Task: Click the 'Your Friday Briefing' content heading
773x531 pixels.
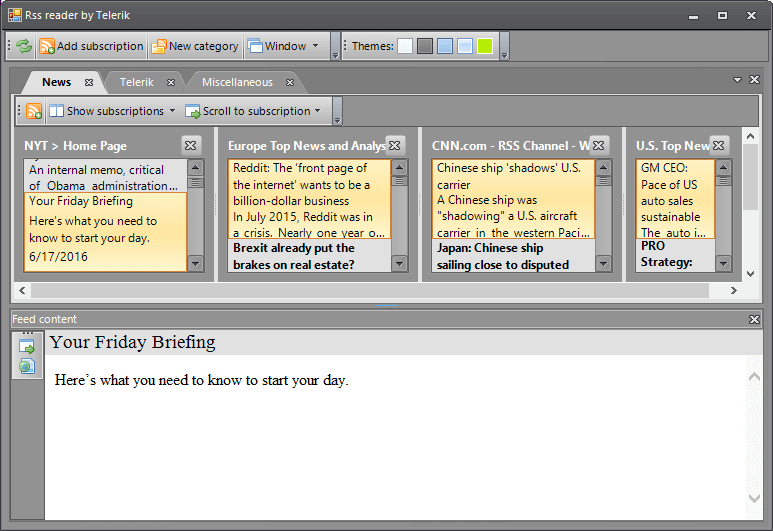Action: (x=133, y=342)
